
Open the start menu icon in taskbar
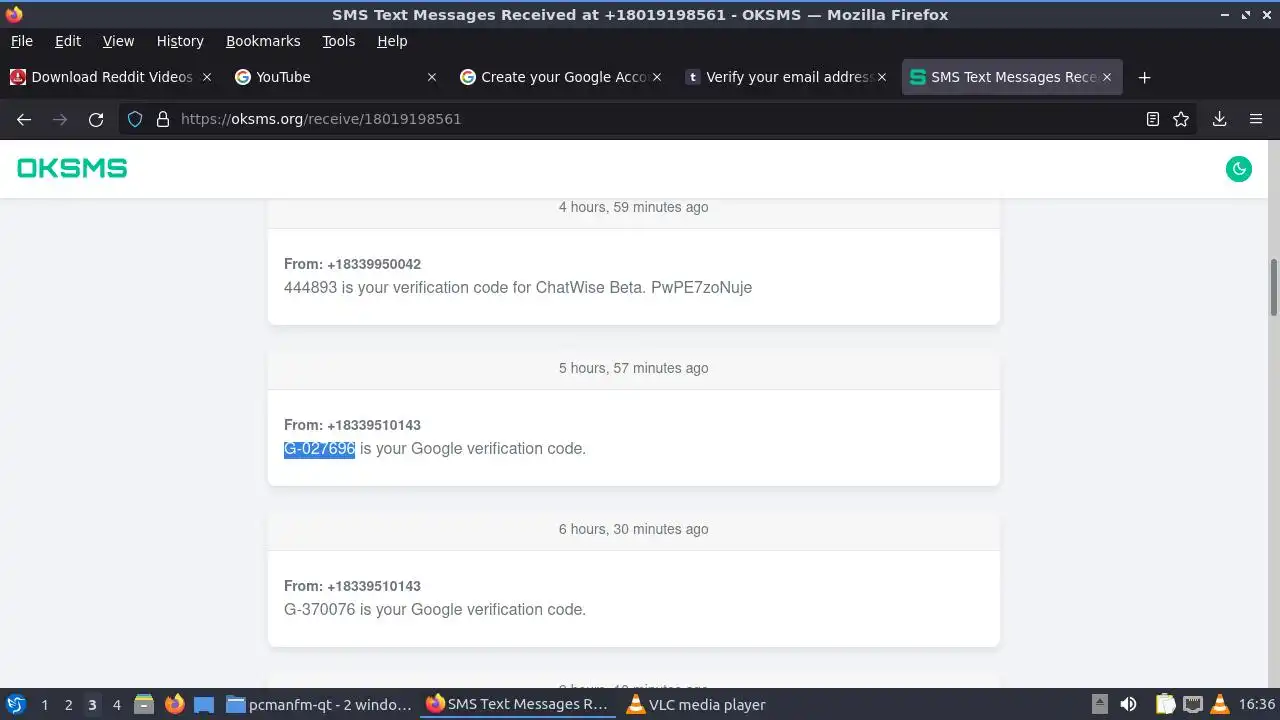pos(15,704)
